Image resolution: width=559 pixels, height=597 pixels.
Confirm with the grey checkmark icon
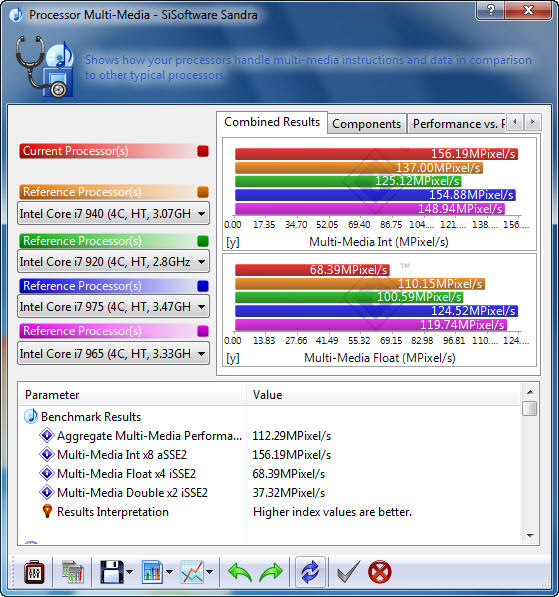348,572
